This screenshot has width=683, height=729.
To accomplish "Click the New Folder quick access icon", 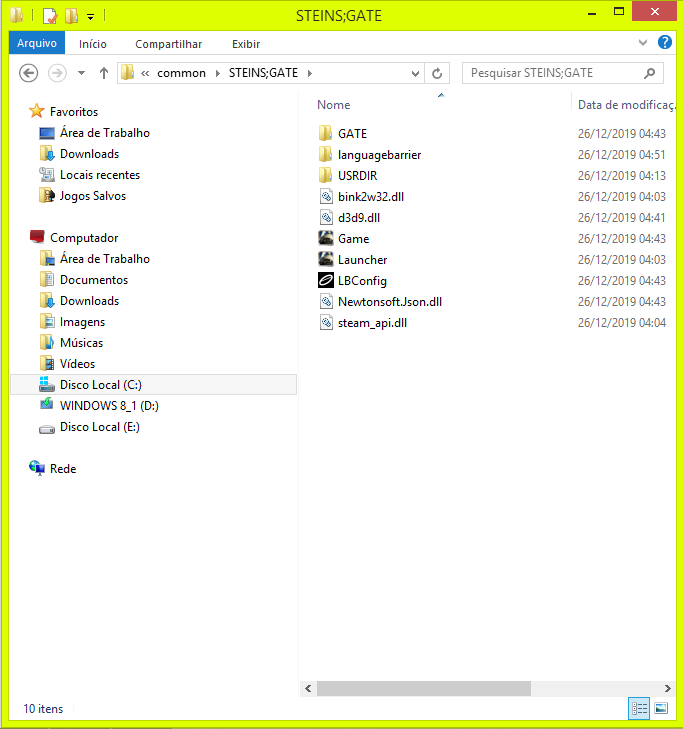I will [x=71, y=16].
